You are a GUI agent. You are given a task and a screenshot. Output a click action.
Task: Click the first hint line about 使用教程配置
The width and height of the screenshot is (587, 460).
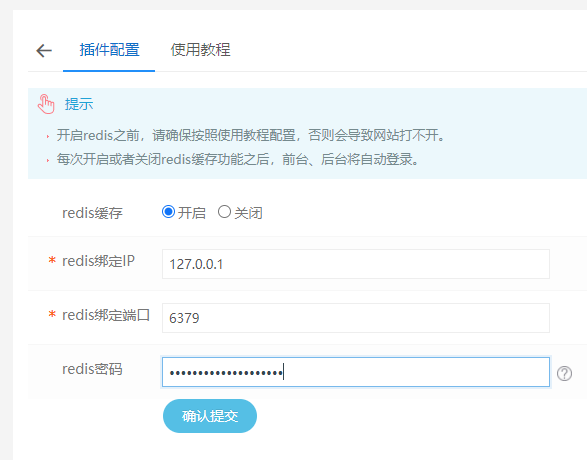point(250,135)
